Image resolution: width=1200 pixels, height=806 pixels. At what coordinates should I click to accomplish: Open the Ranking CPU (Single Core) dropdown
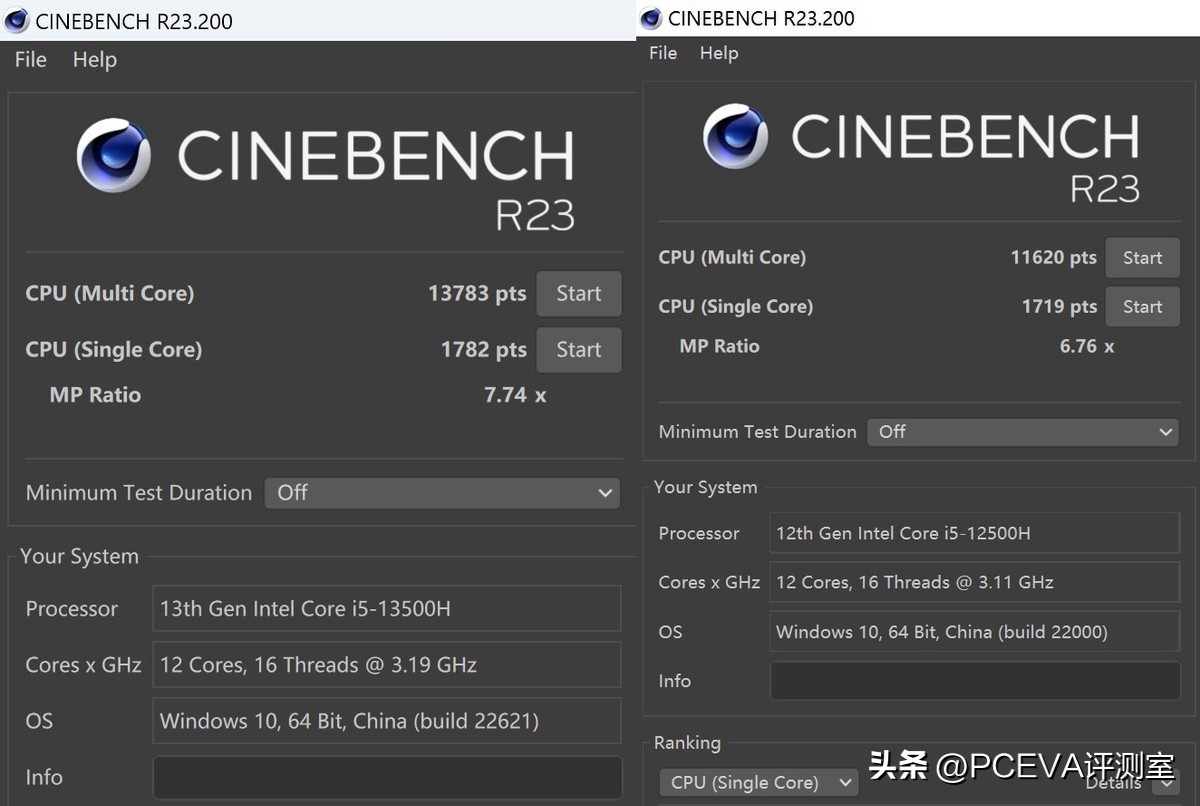[x=758, y=783]
